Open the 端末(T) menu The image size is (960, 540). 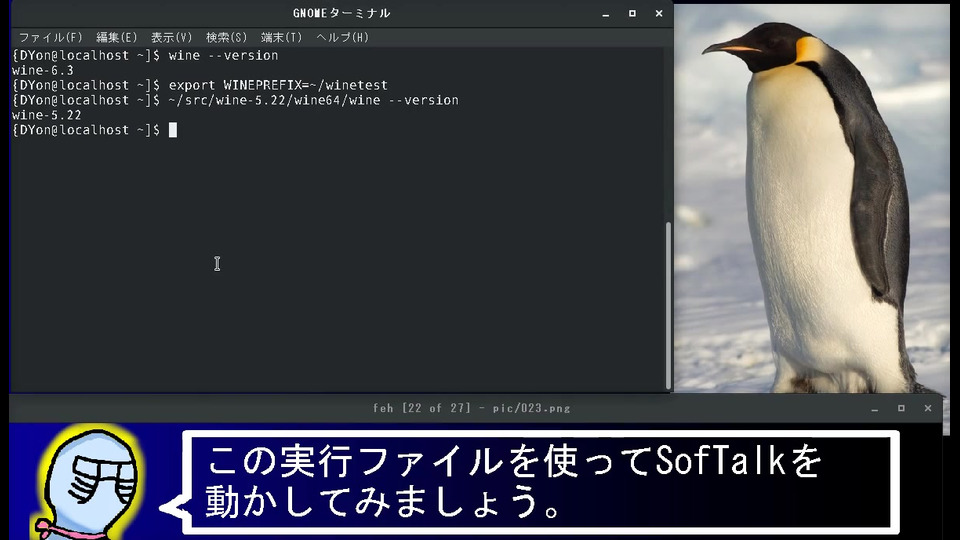coord(282,37)
